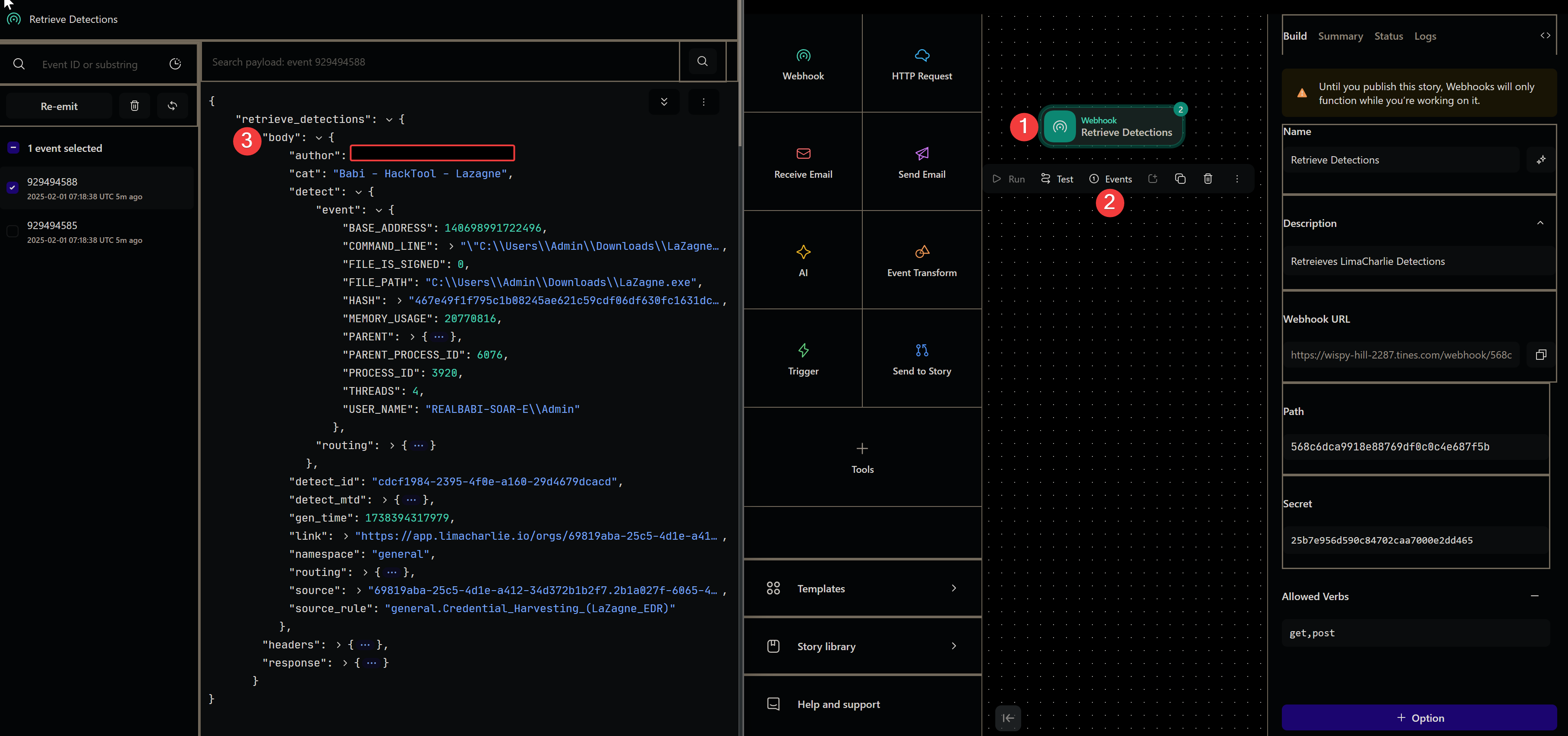Remove Allowed Verbs with minus button
This screenshot has height=736, width=1568.
1534,596
